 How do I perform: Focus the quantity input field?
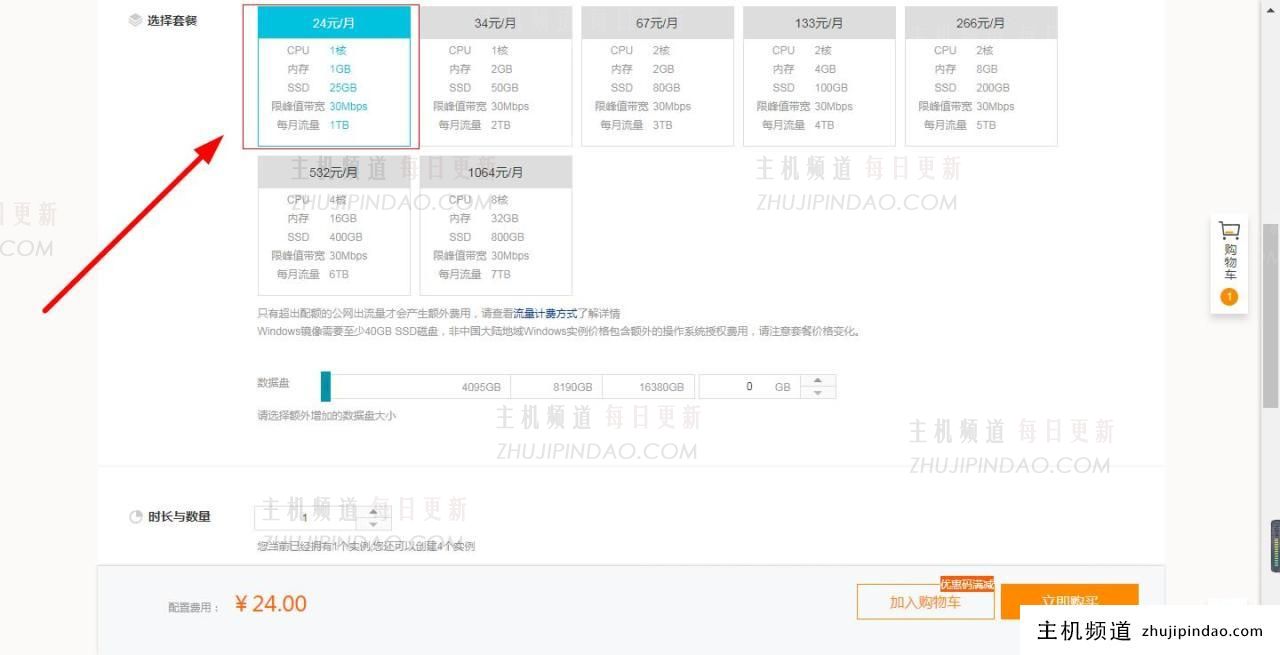point(305,518)
